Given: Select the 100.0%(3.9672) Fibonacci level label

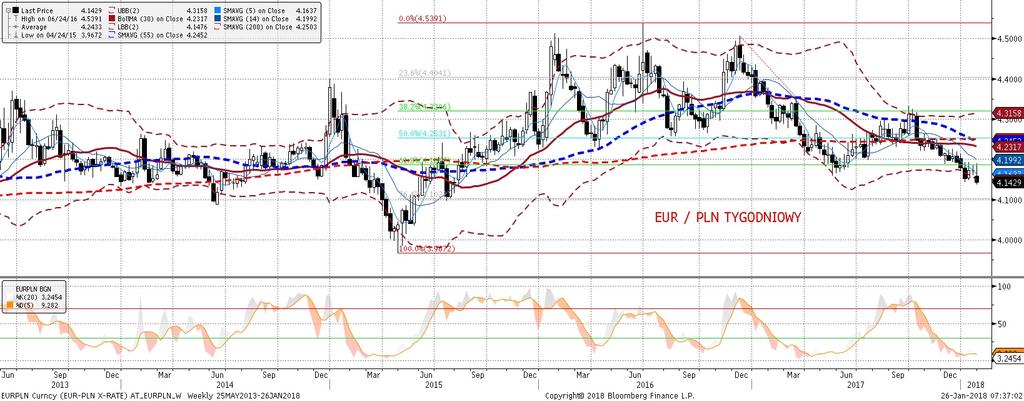Looking at the screenshot, I should [426, 249].
